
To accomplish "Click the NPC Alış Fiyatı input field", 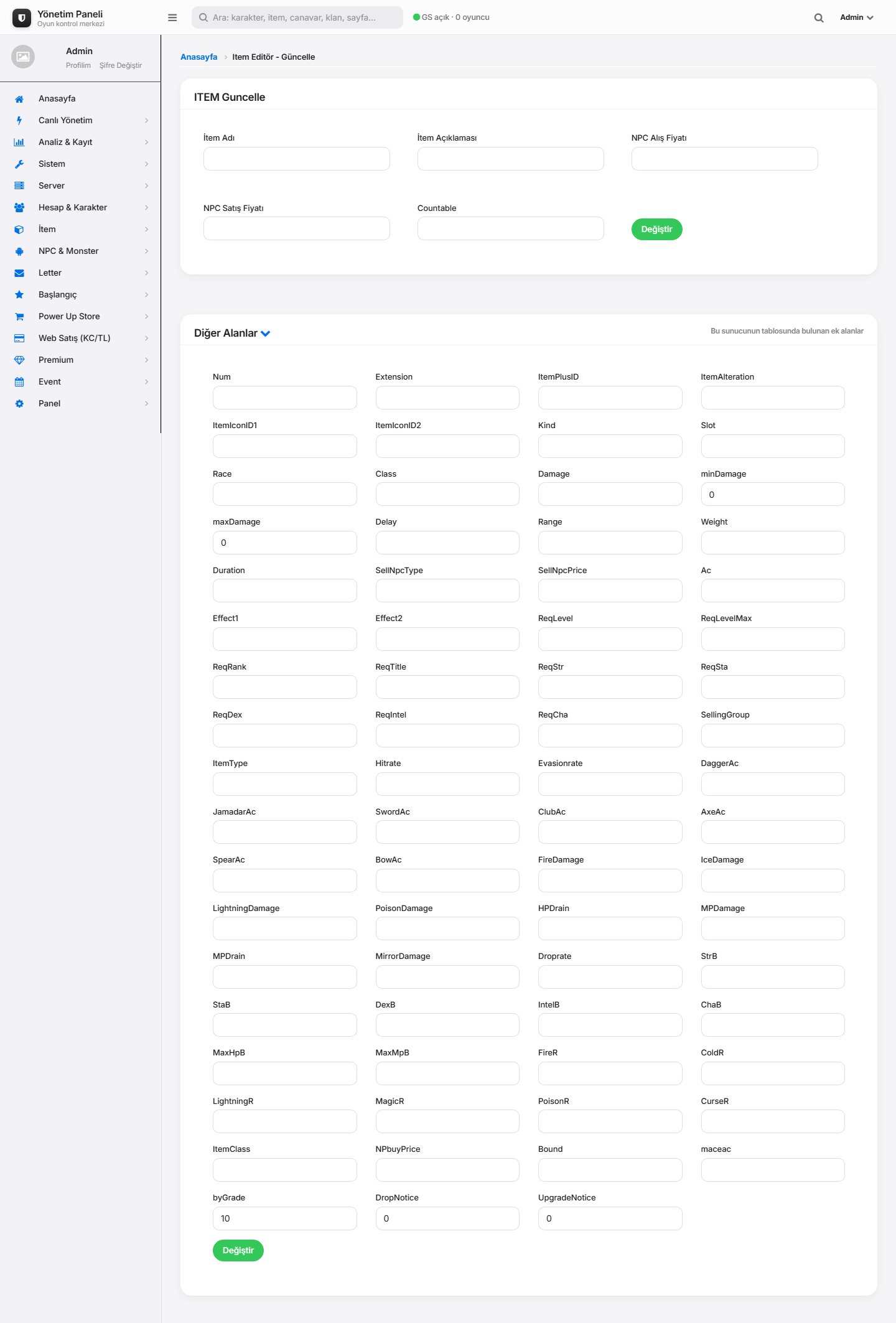I will point(725,159).
